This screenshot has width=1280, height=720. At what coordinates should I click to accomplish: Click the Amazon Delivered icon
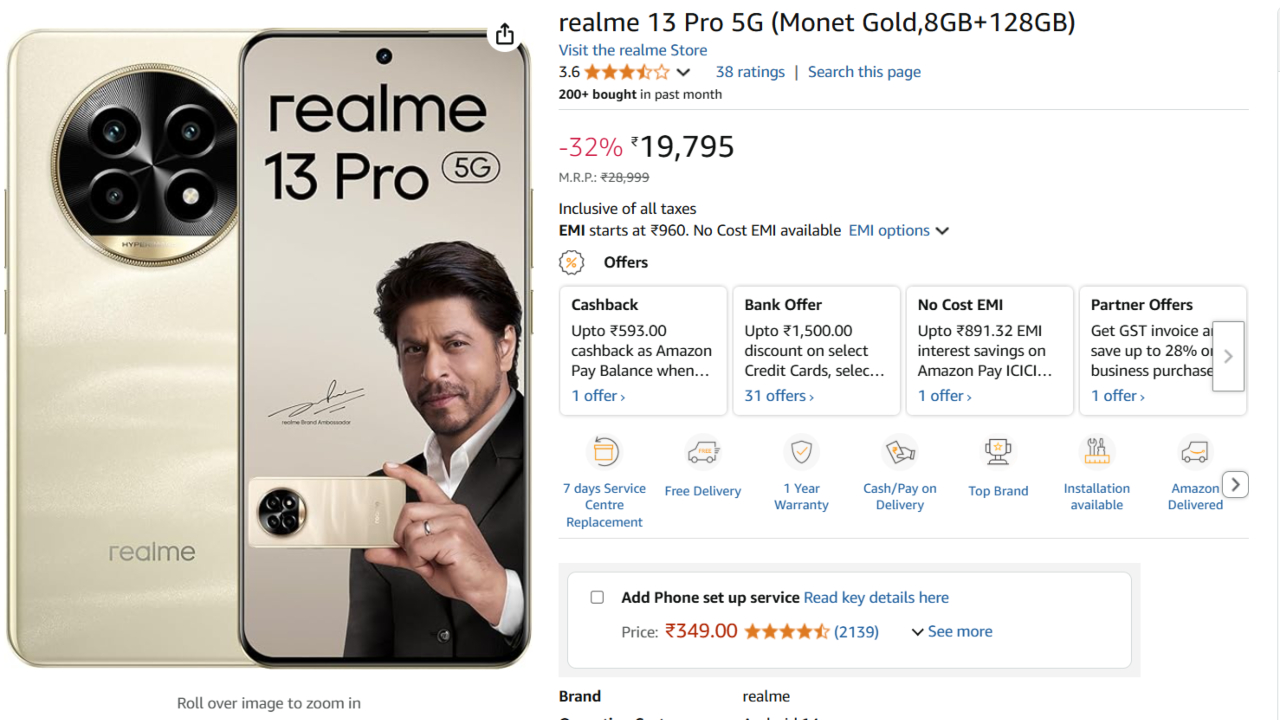coord(1195,452)
